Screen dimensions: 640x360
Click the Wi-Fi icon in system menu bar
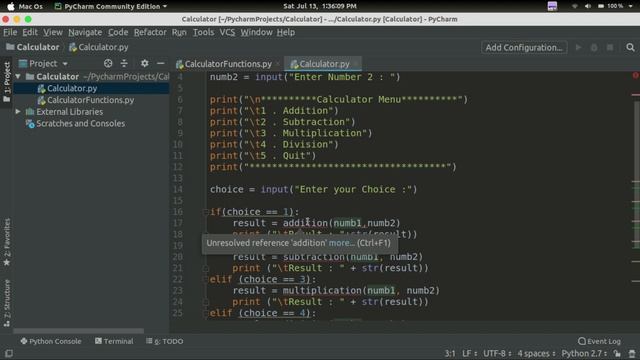pyautogui.click(x=575, y=6)
